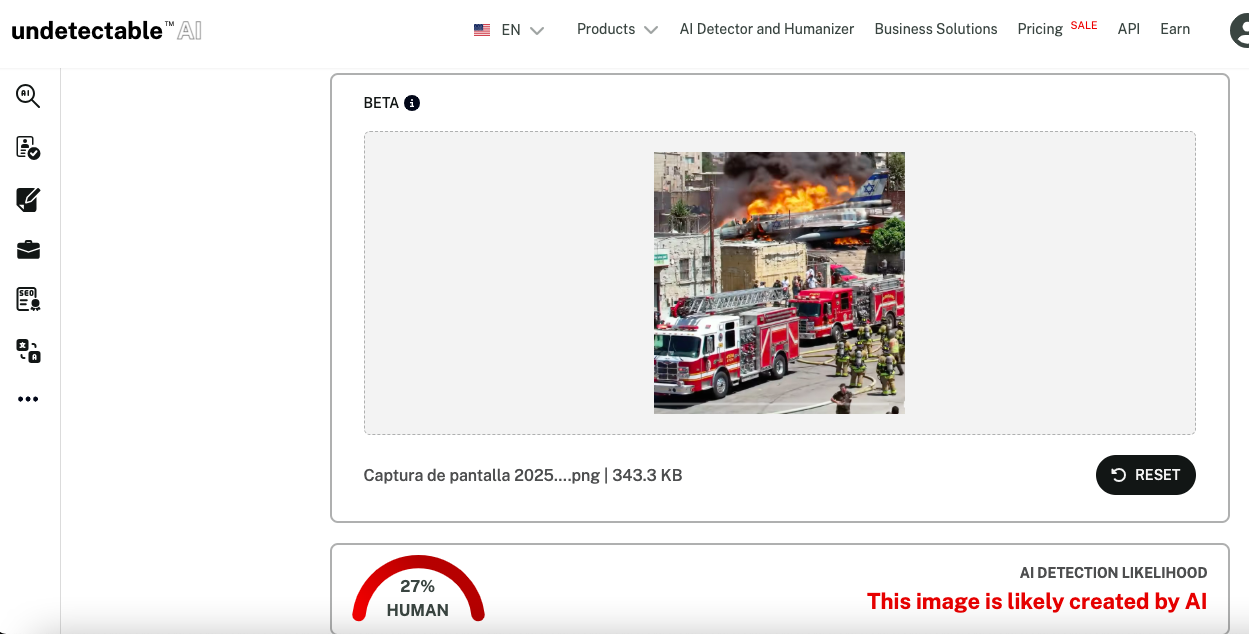This screenshot has height=634, width=1249.
Task: Open the SEO document tool icon
Action: (x=28, y=299)
